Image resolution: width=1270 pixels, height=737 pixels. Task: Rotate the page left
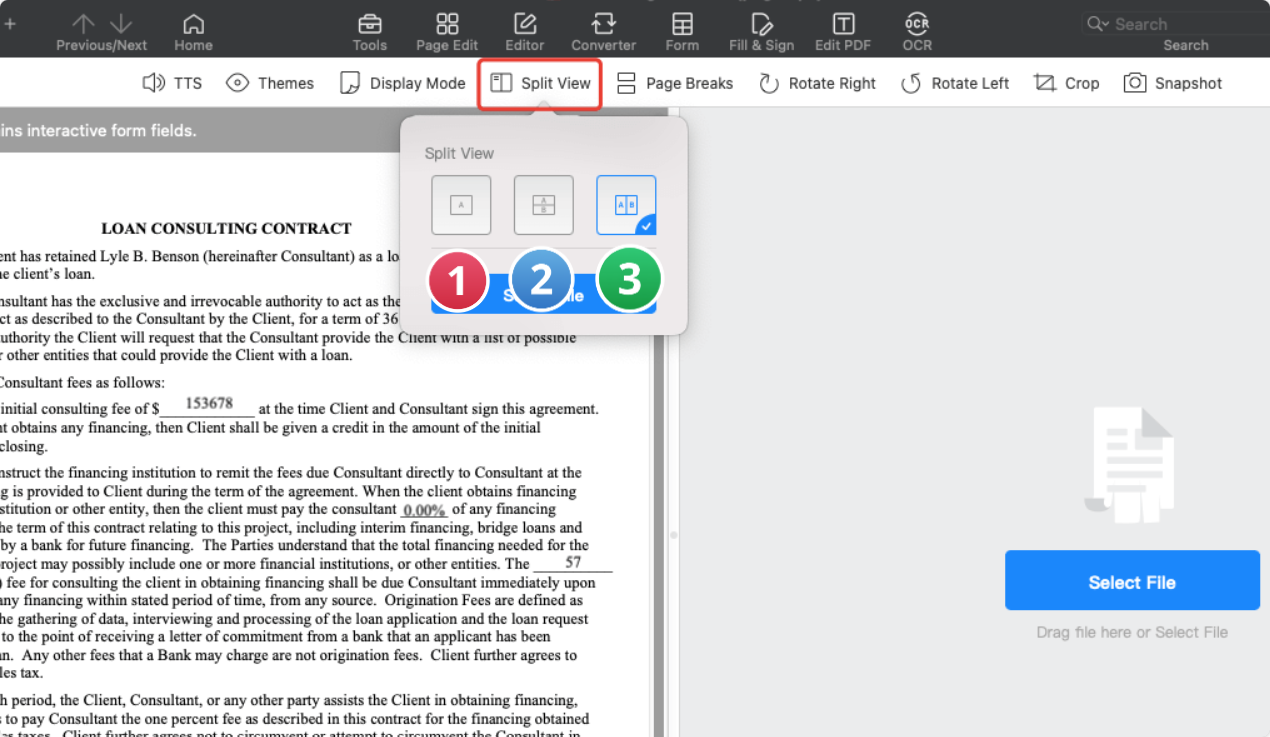click(x=955, y=83)
